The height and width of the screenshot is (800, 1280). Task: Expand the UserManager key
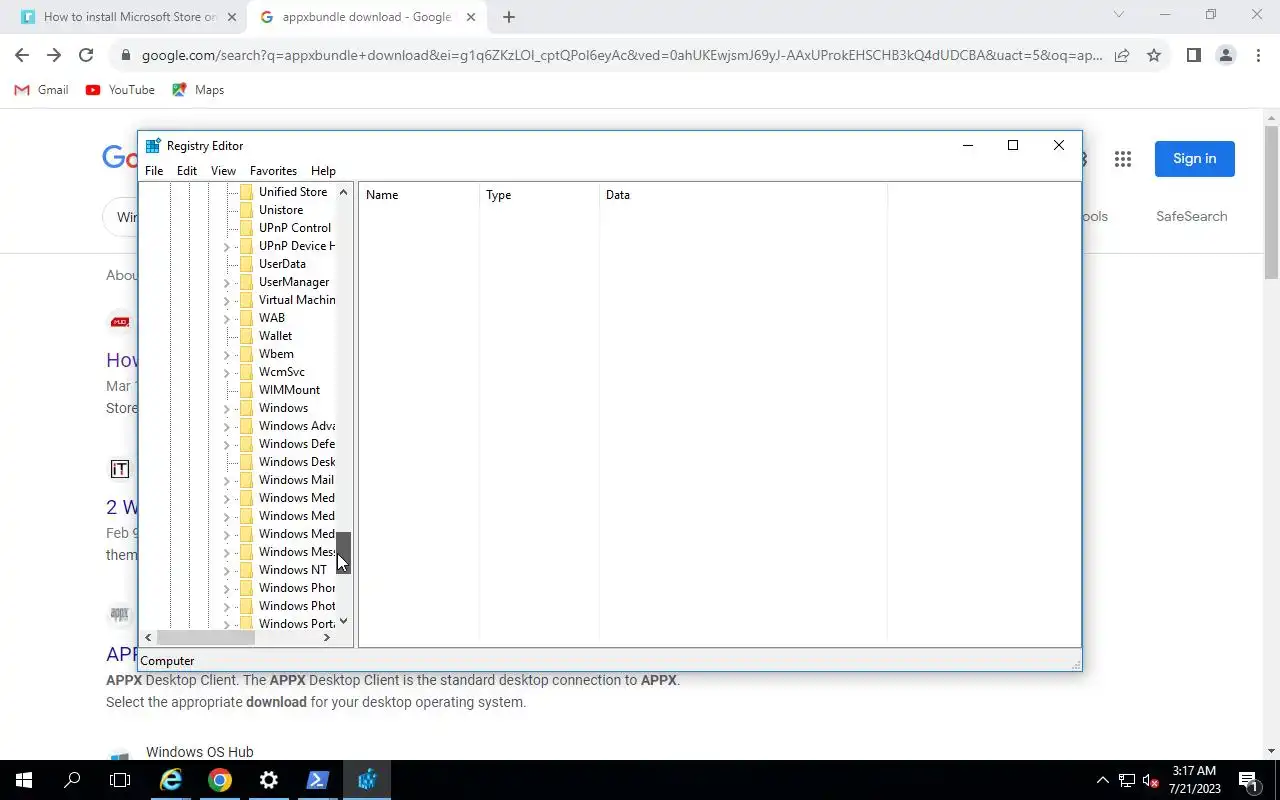click(227, 282)
